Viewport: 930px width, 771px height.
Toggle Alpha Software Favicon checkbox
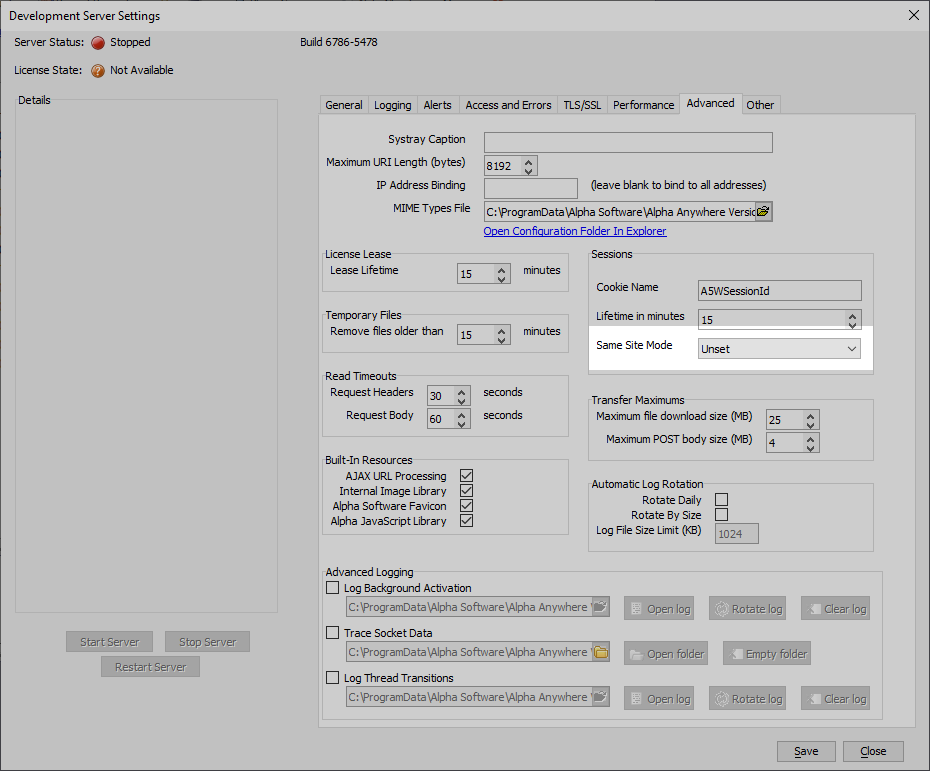pos(467,506)
